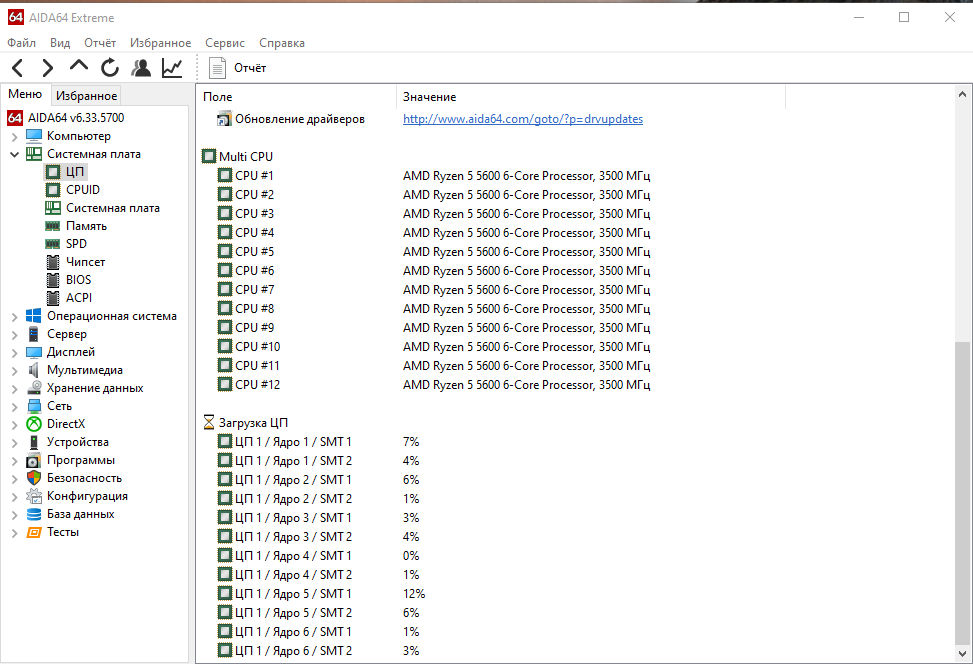Open the Сервис menu

tap(225, 43)
